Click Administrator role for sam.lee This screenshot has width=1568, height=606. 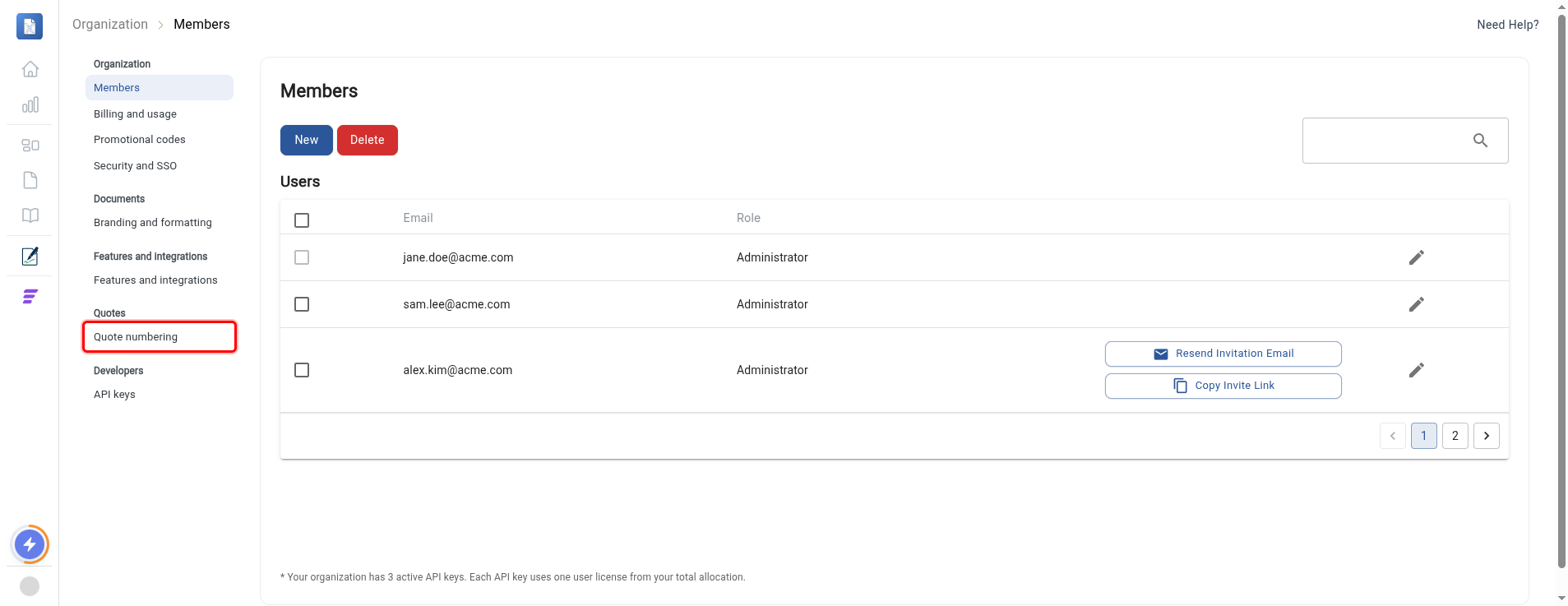pos(772,304)
